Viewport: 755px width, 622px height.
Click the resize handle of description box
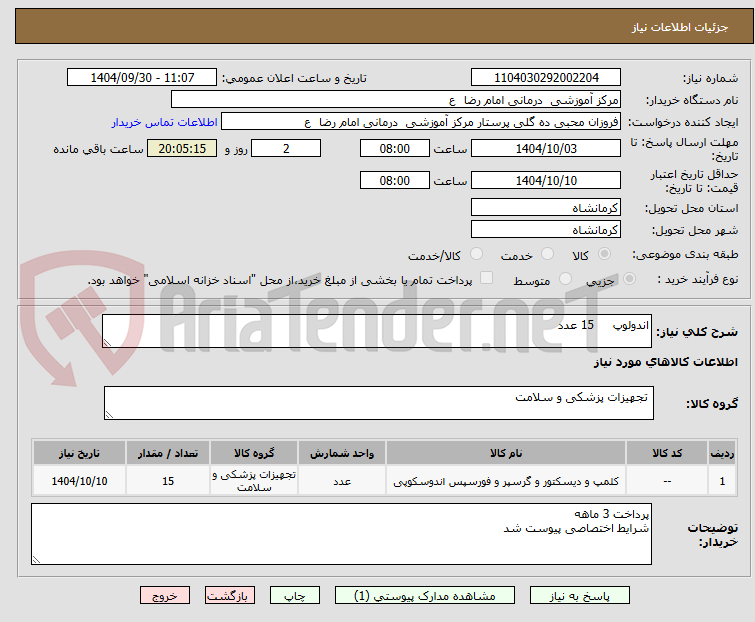pyautogui.click(x=107, y=342)
